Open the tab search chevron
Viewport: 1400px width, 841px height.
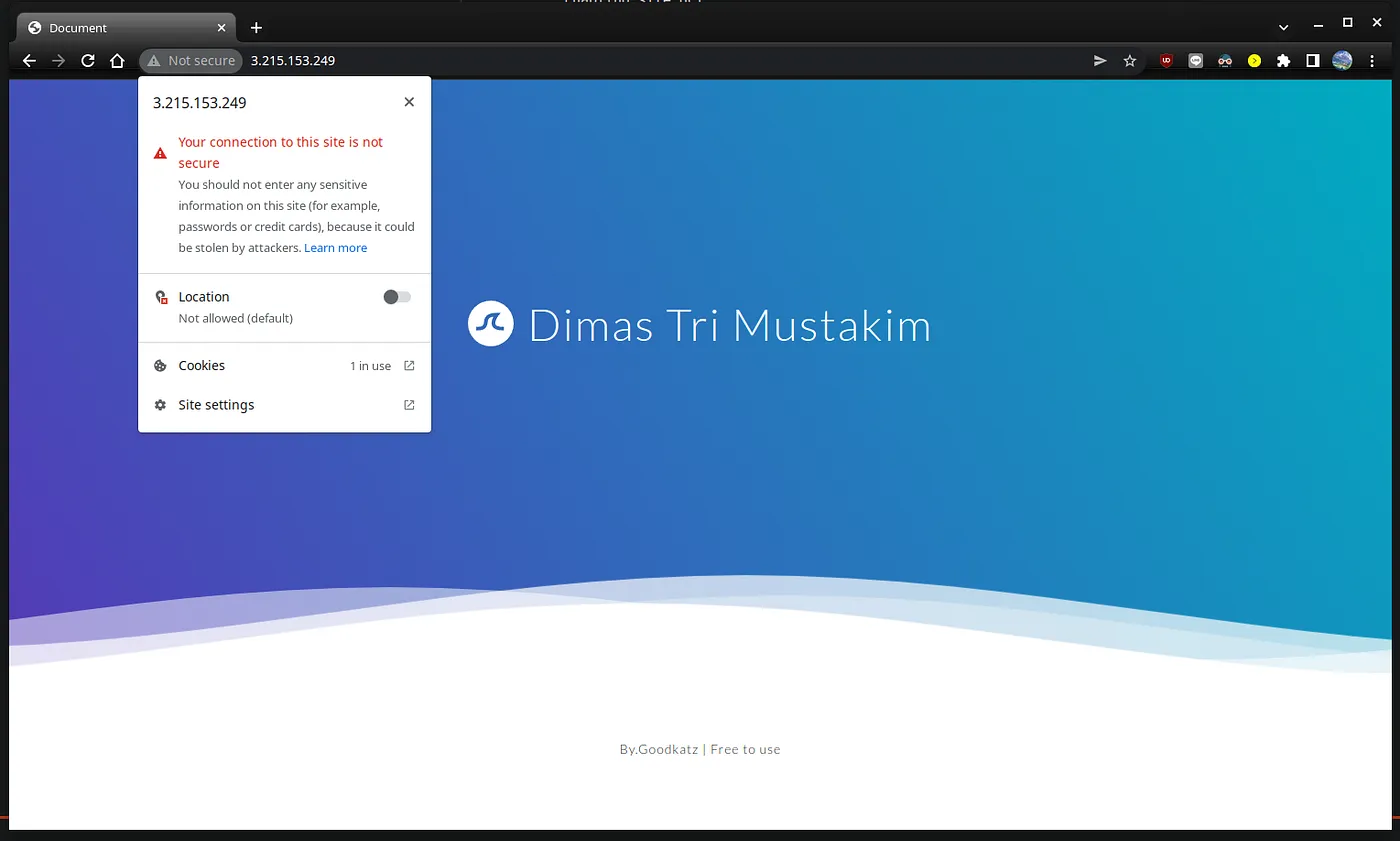pyautogui.click(x=1282, y=27)
